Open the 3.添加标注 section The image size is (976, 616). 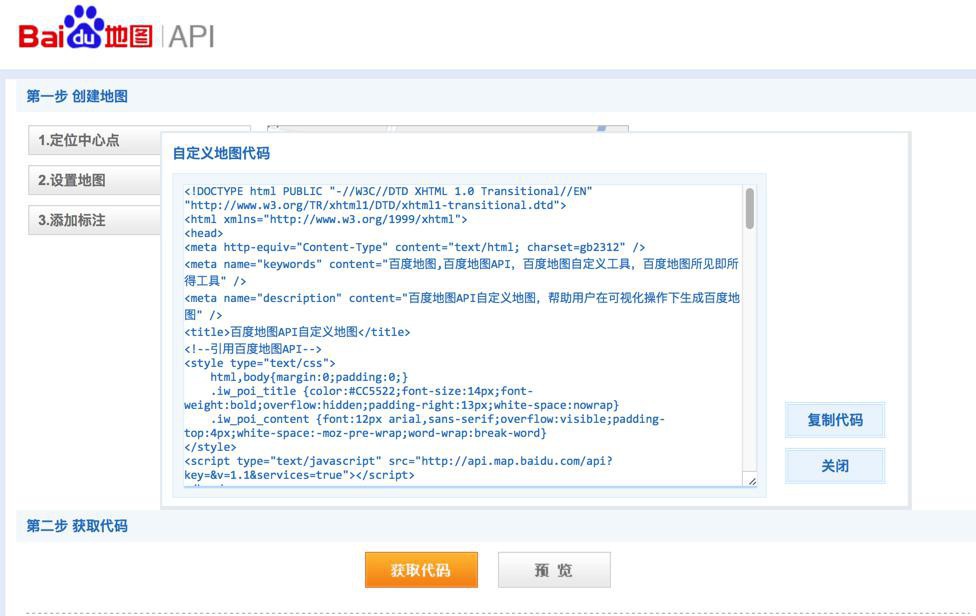pyautogui.click(x=95, y=220)
